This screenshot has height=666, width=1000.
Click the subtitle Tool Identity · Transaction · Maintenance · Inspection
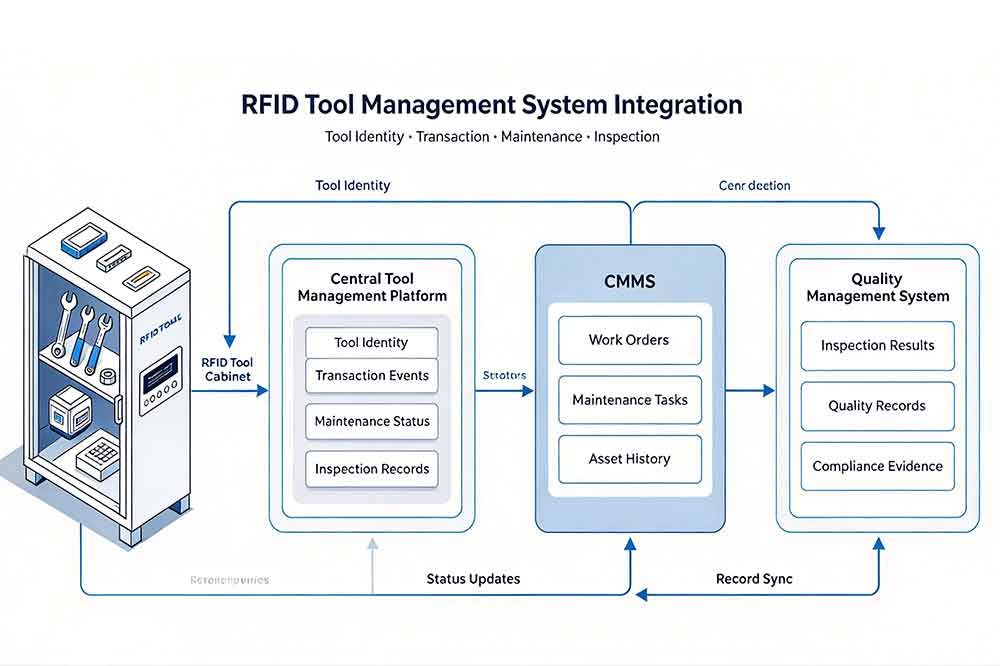point(492,137)
